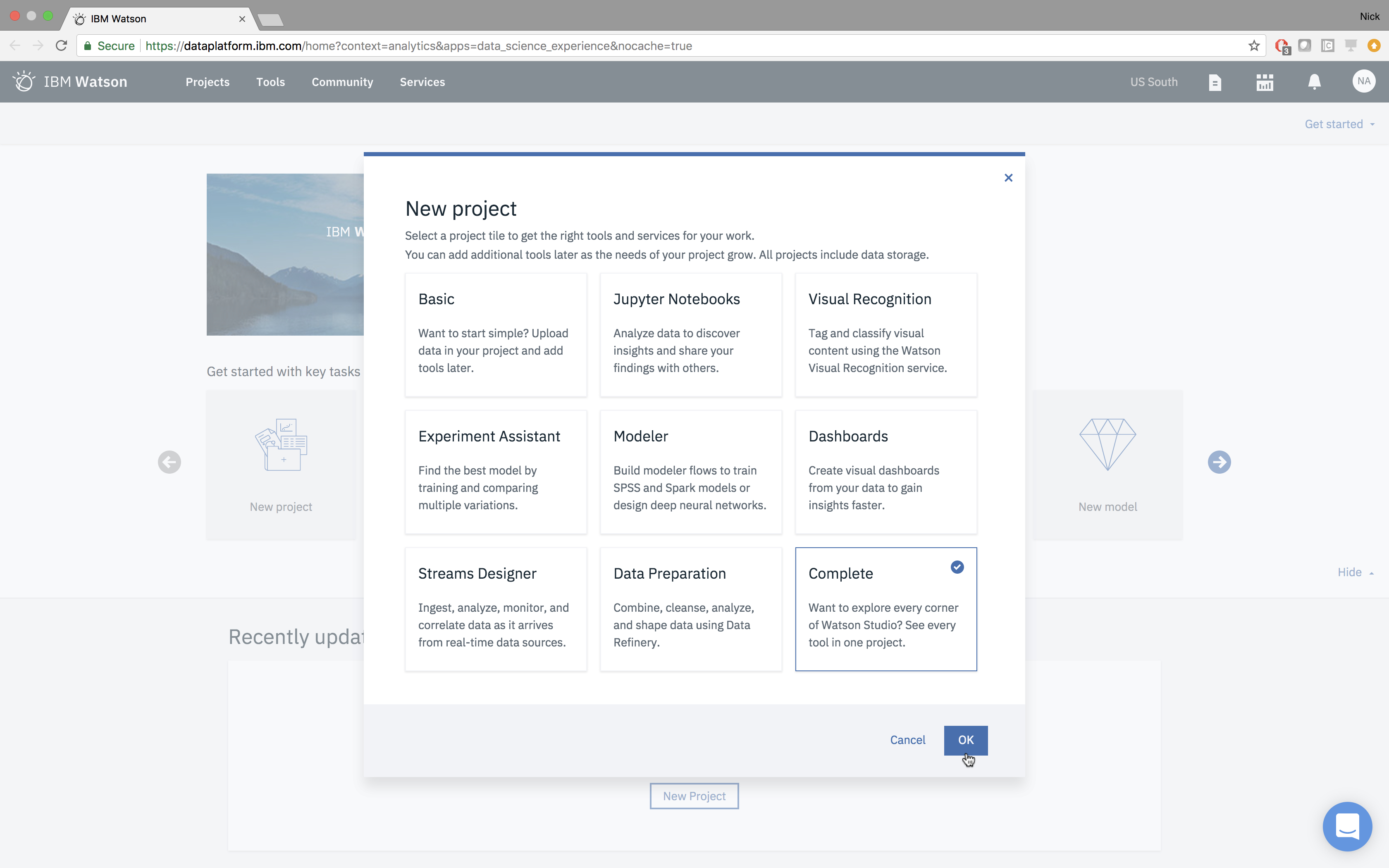
Task: Click the grid/apps switcher icon
Action: click(x=1264, y=81)
